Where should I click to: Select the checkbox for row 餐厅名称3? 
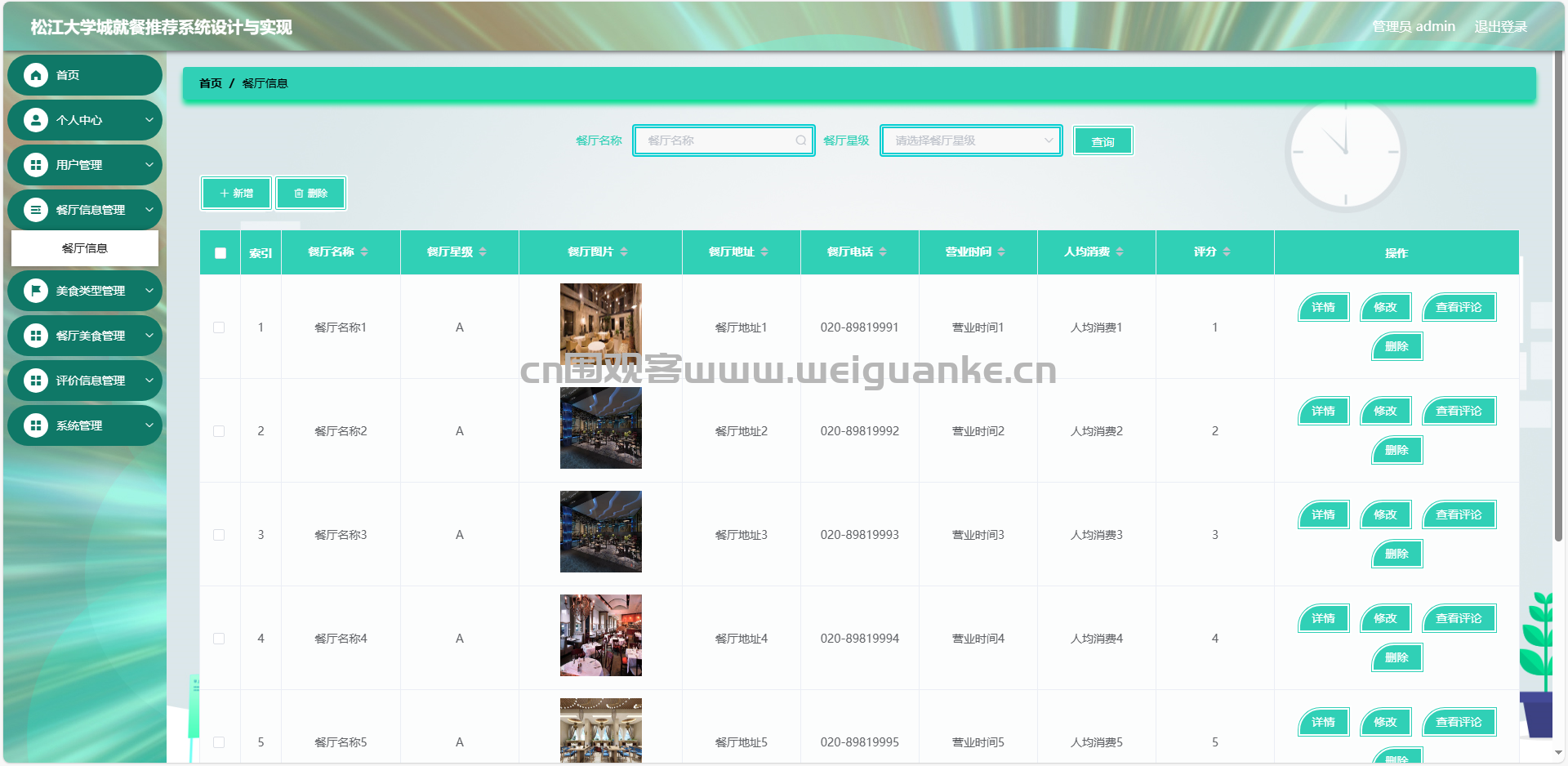point(219,535)
